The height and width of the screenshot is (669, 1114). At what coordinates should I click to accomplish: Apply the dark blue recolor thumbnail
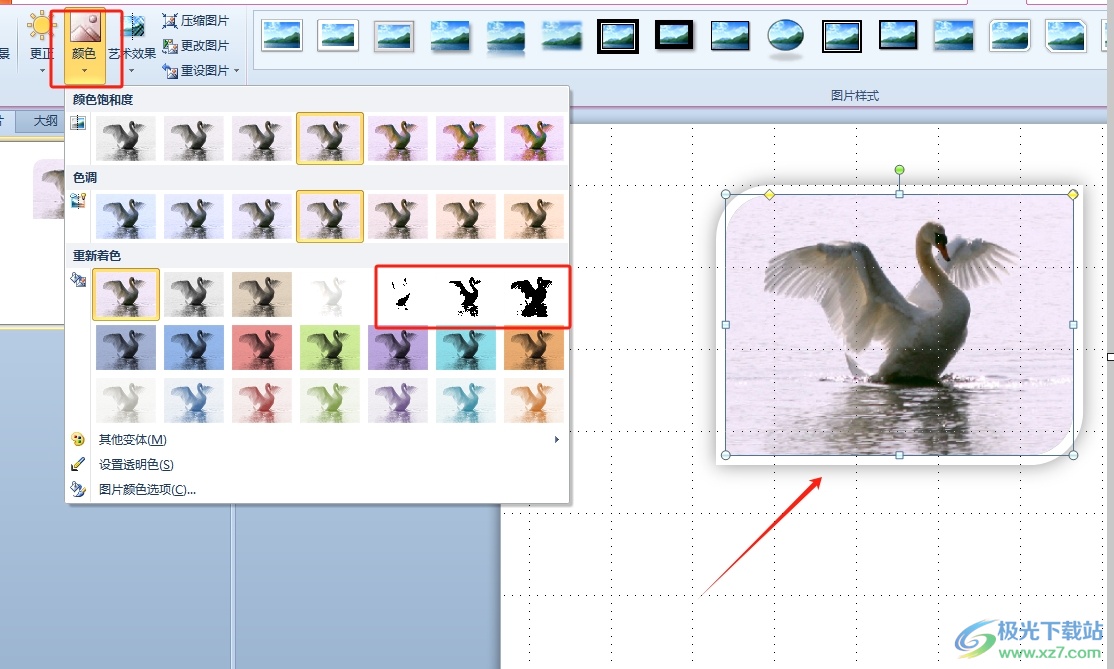(x=193, y=347)
